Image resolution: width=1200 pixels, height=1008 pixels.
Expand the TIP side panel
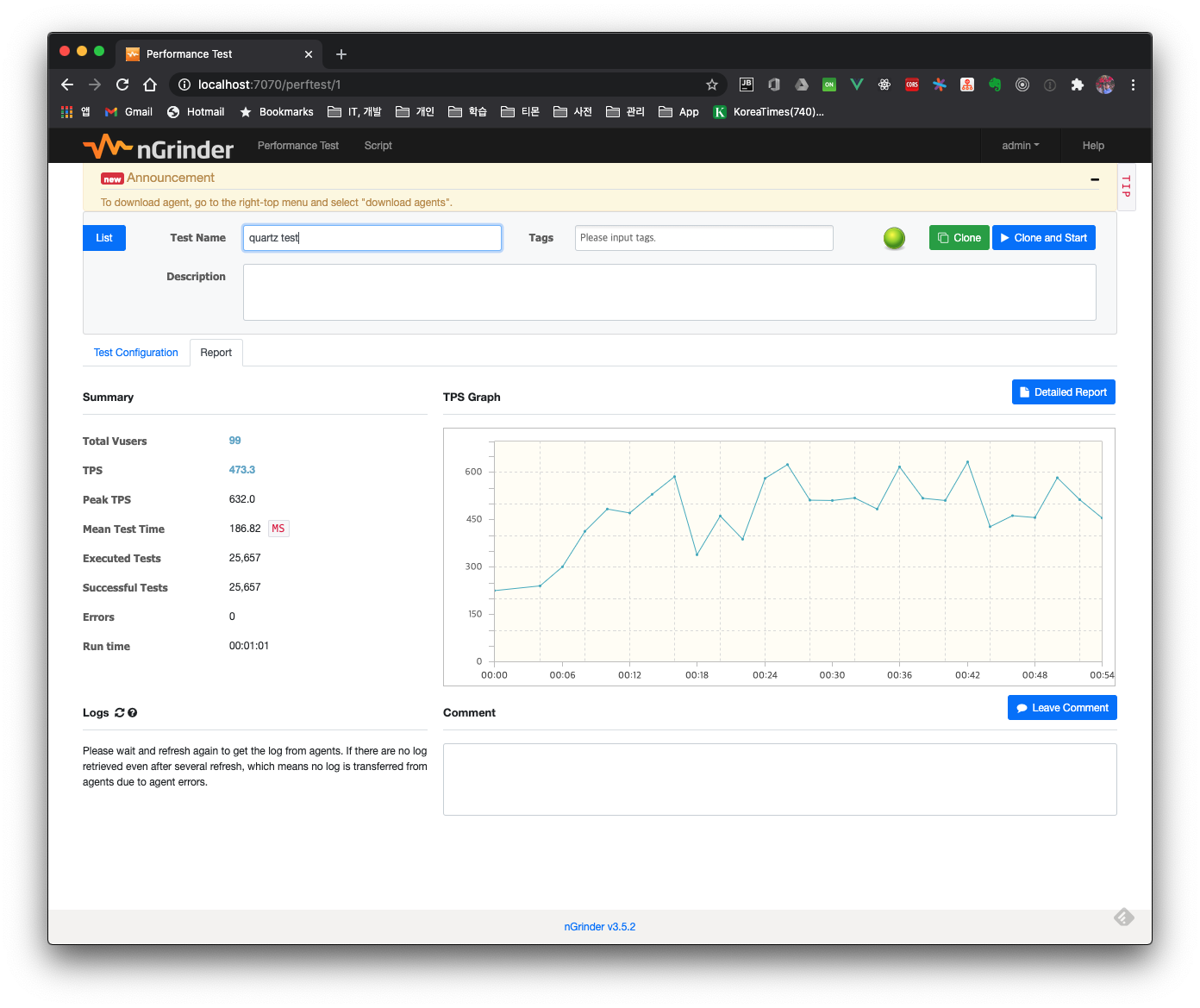tap(1126, 186)
